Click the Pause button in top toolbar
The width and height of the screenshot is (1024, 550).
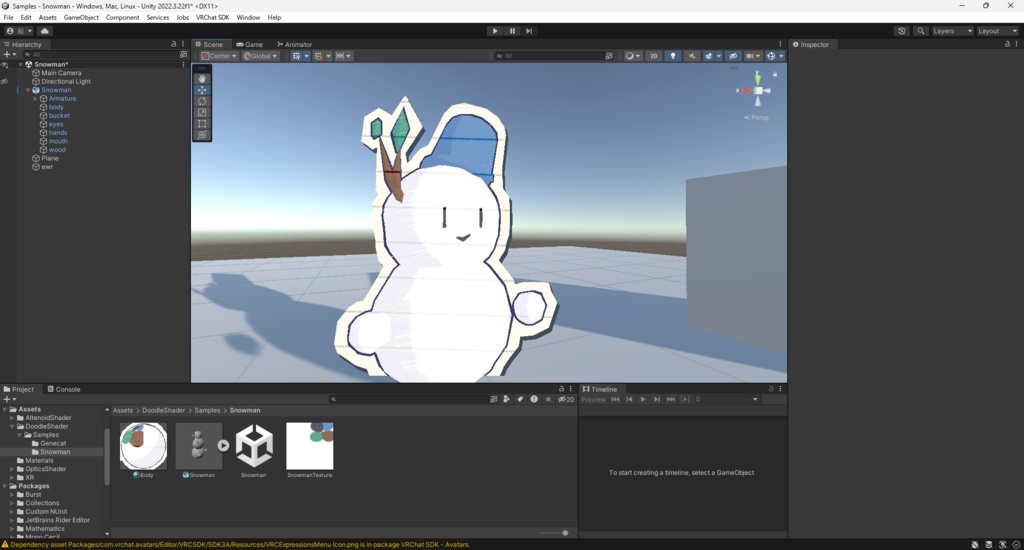(512, 31)
